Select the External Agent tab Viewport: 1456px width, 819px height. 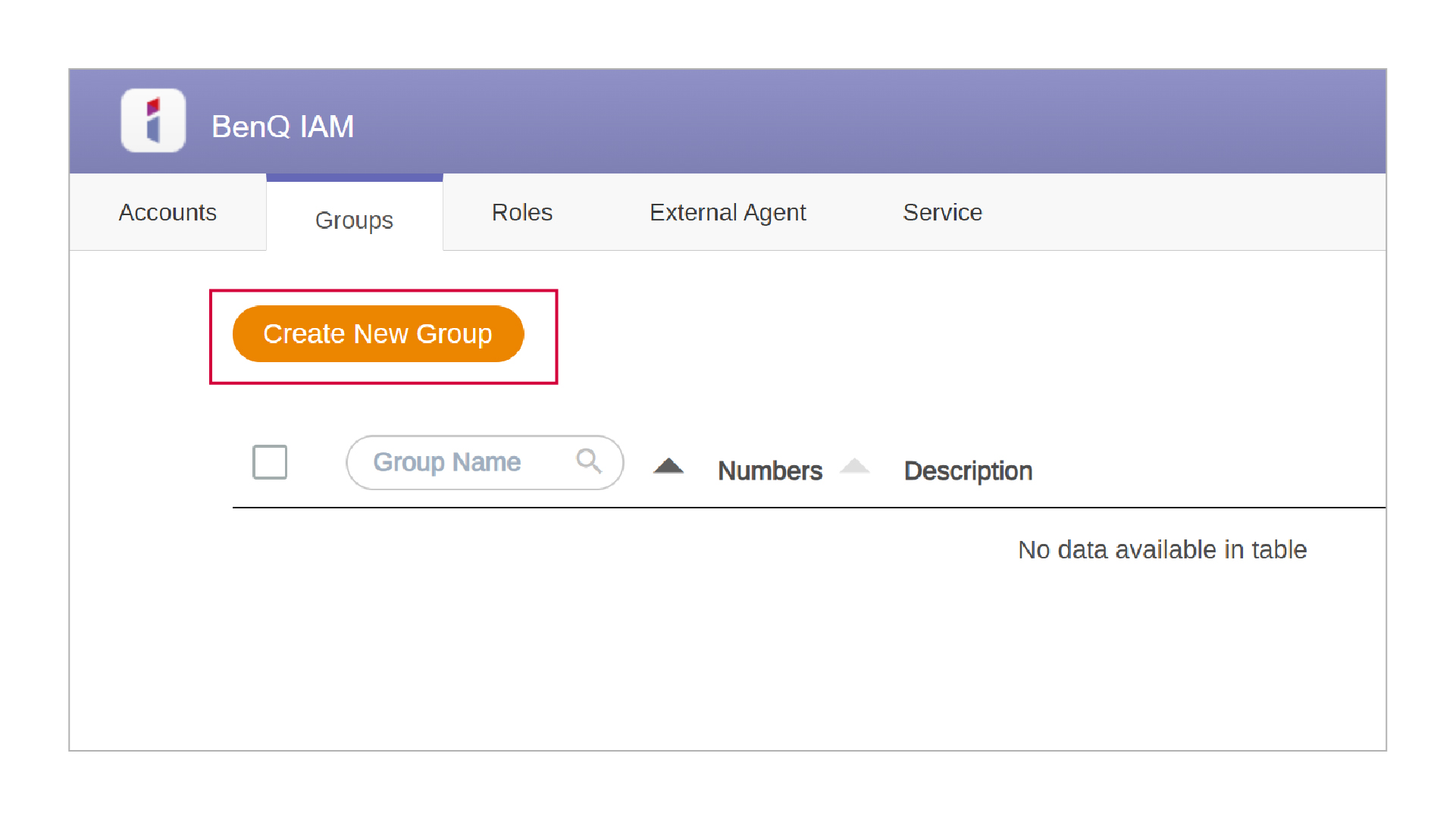click(727, 212)
